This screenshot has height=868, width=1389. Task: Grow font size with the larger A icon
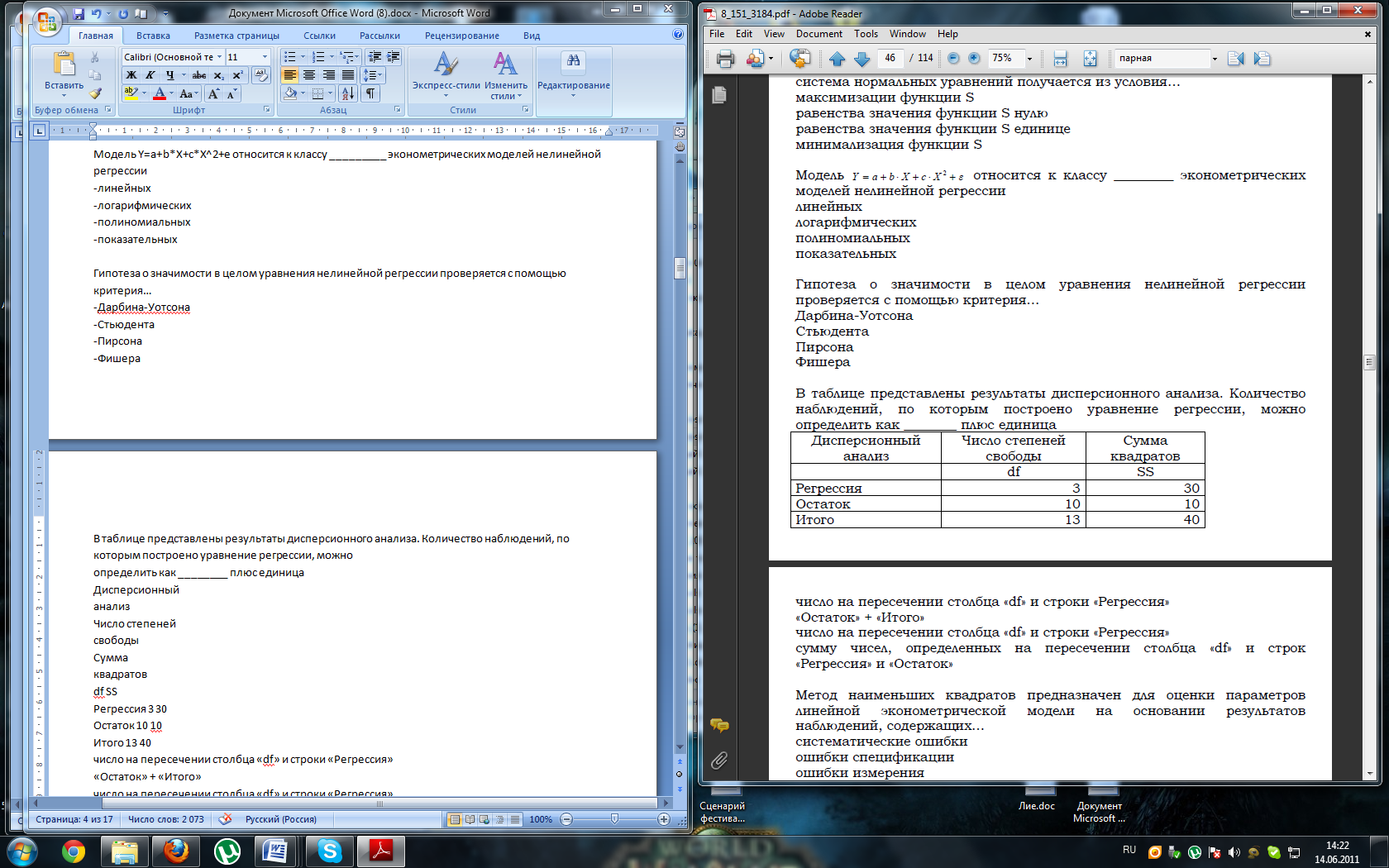point(213,93)
